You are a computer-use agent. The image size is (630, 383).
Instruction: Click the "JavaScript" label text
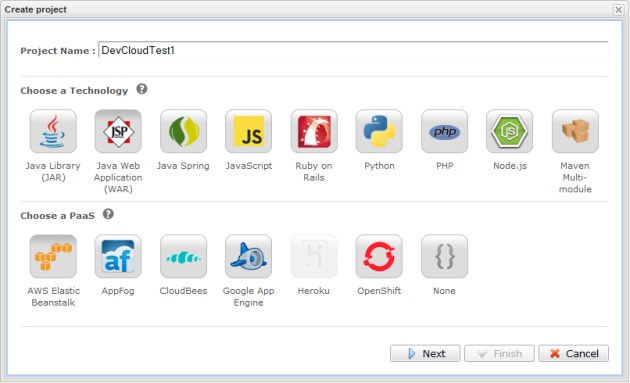[x=249, y=166]
